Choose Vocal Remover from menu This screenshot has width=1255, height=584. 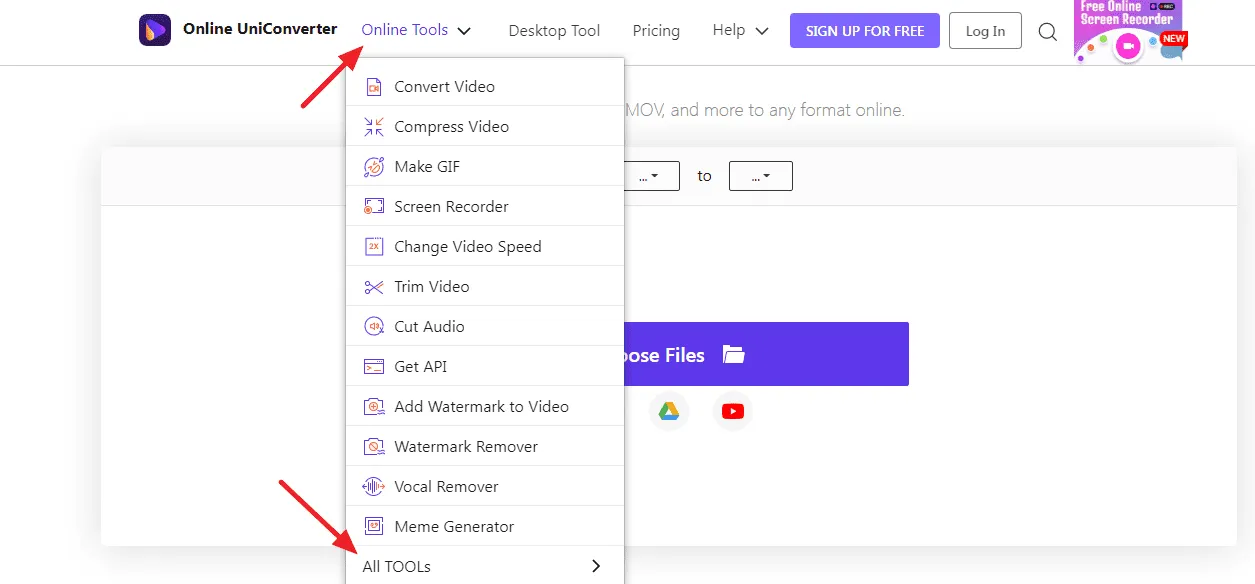coord(485,486)
